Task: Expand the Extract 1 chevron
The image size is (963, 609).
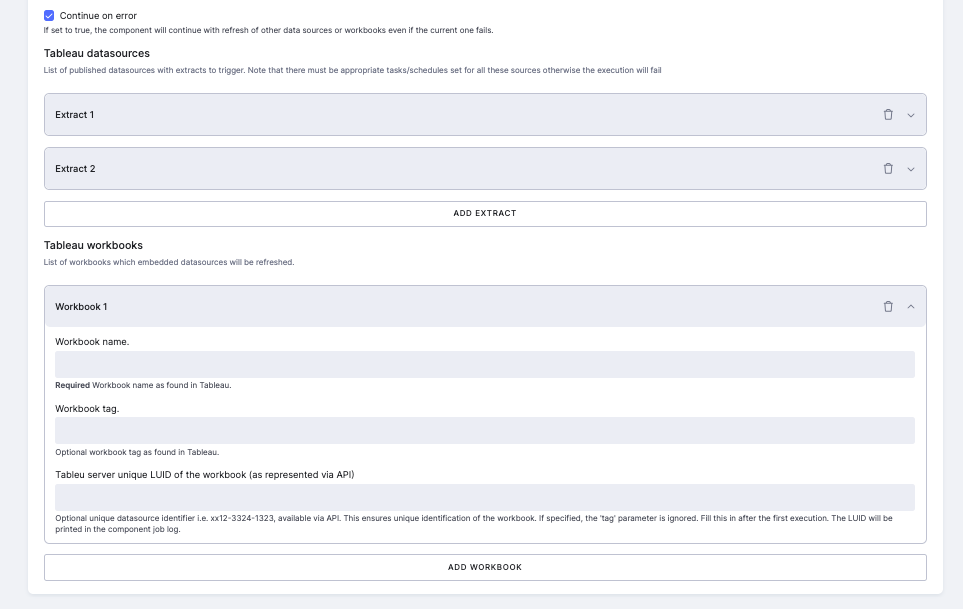Action: (x=911, y=115)
